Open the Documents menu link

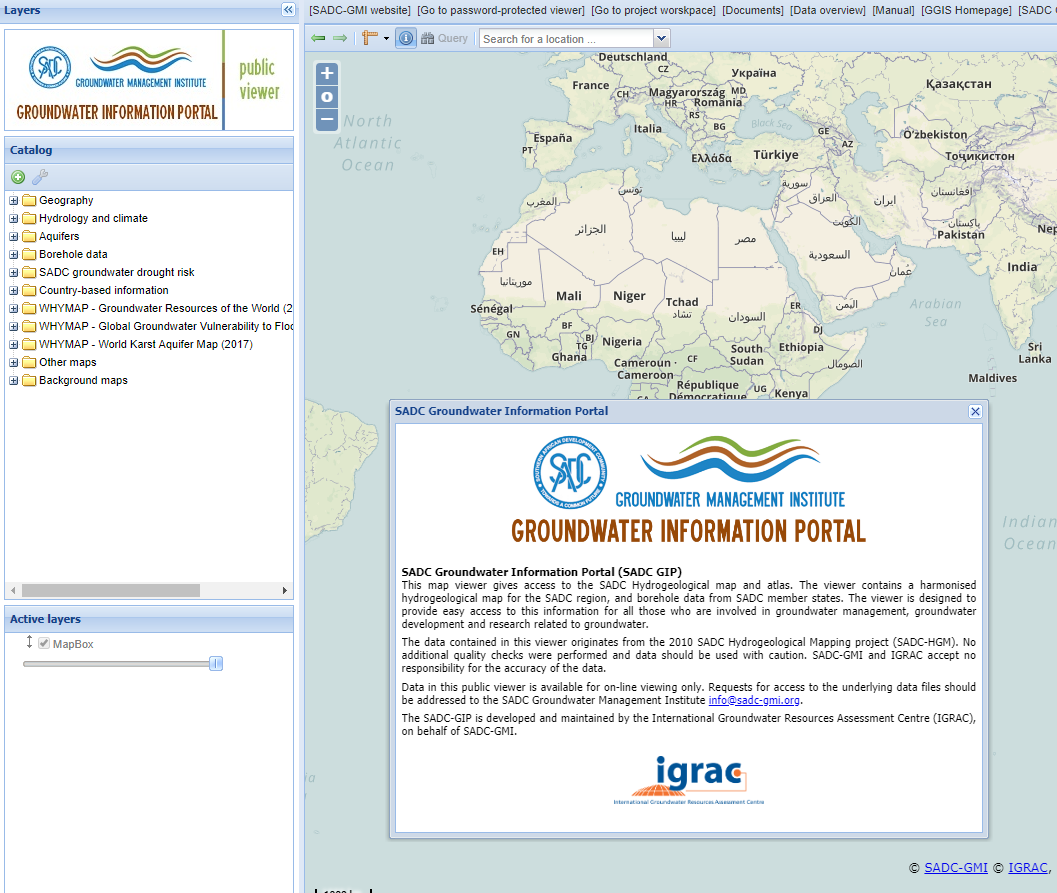tap(752, 10)
